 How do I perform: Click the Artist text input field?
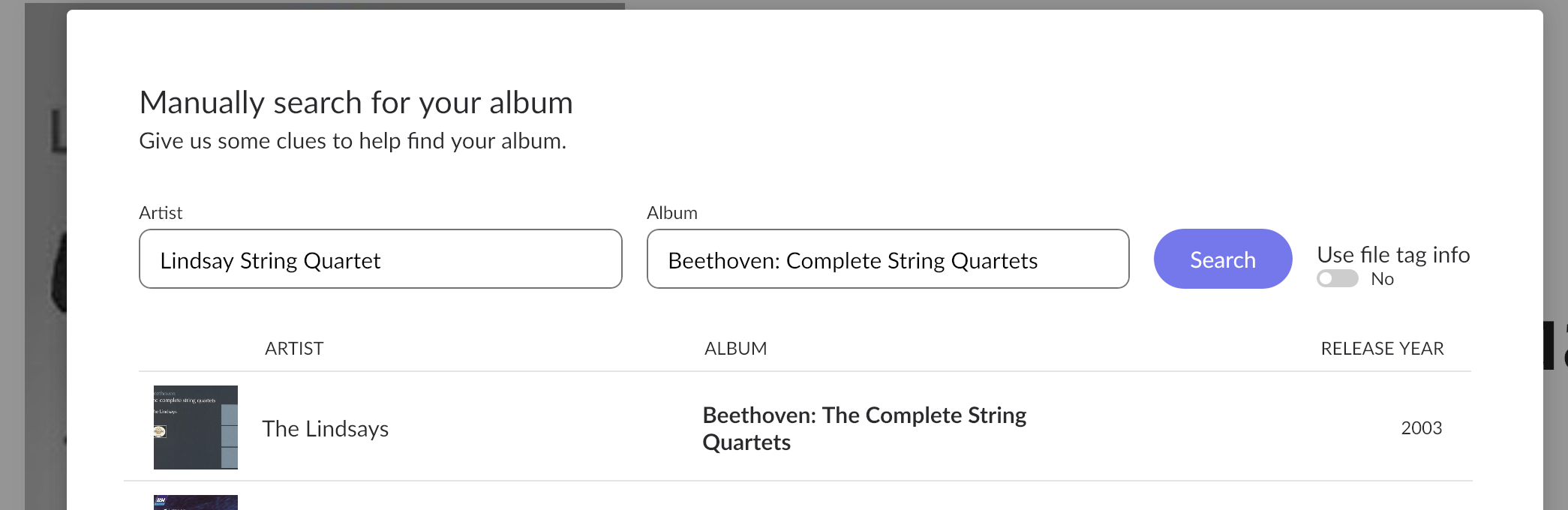[380, 259]
